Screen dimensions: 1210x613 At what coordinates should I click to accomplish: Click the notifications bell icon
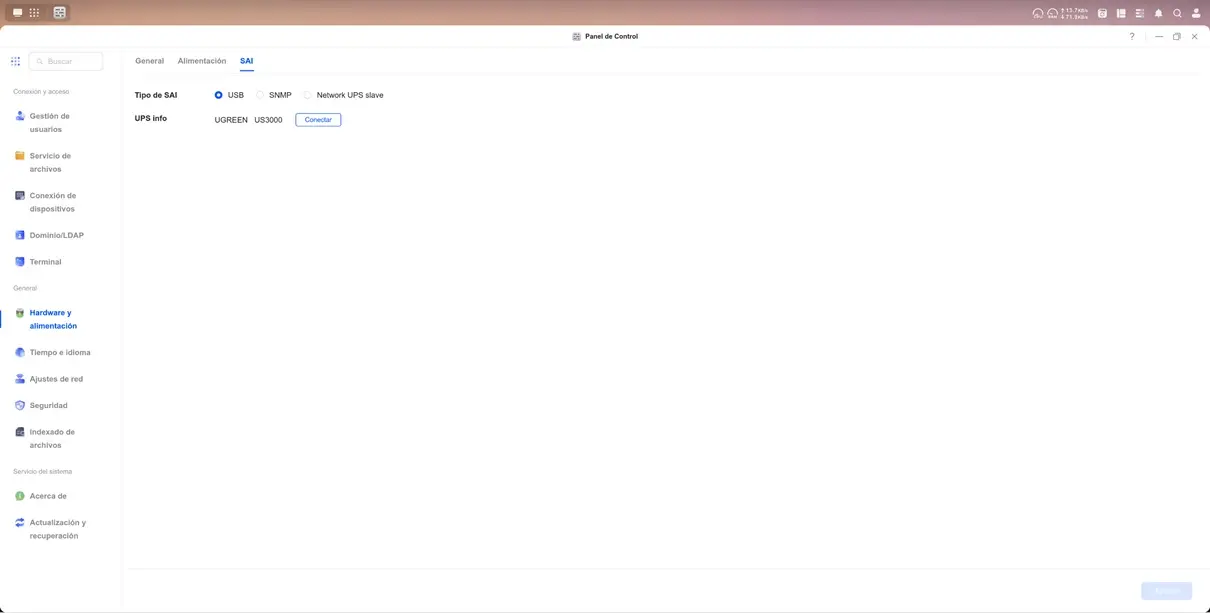1158,13
